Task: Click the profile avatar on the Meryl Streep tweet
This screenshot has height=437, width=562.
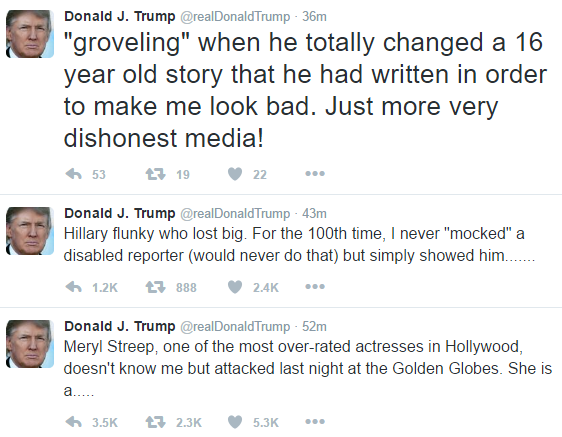Action: pos(30,344)
